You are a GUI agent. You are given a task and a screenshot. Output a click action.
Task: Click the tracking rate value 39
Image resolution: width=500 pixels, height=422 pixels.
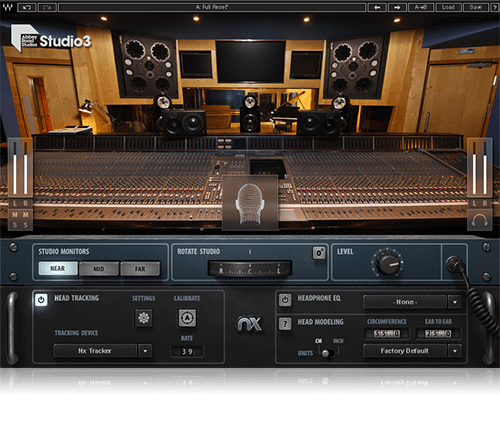[187, 352]
